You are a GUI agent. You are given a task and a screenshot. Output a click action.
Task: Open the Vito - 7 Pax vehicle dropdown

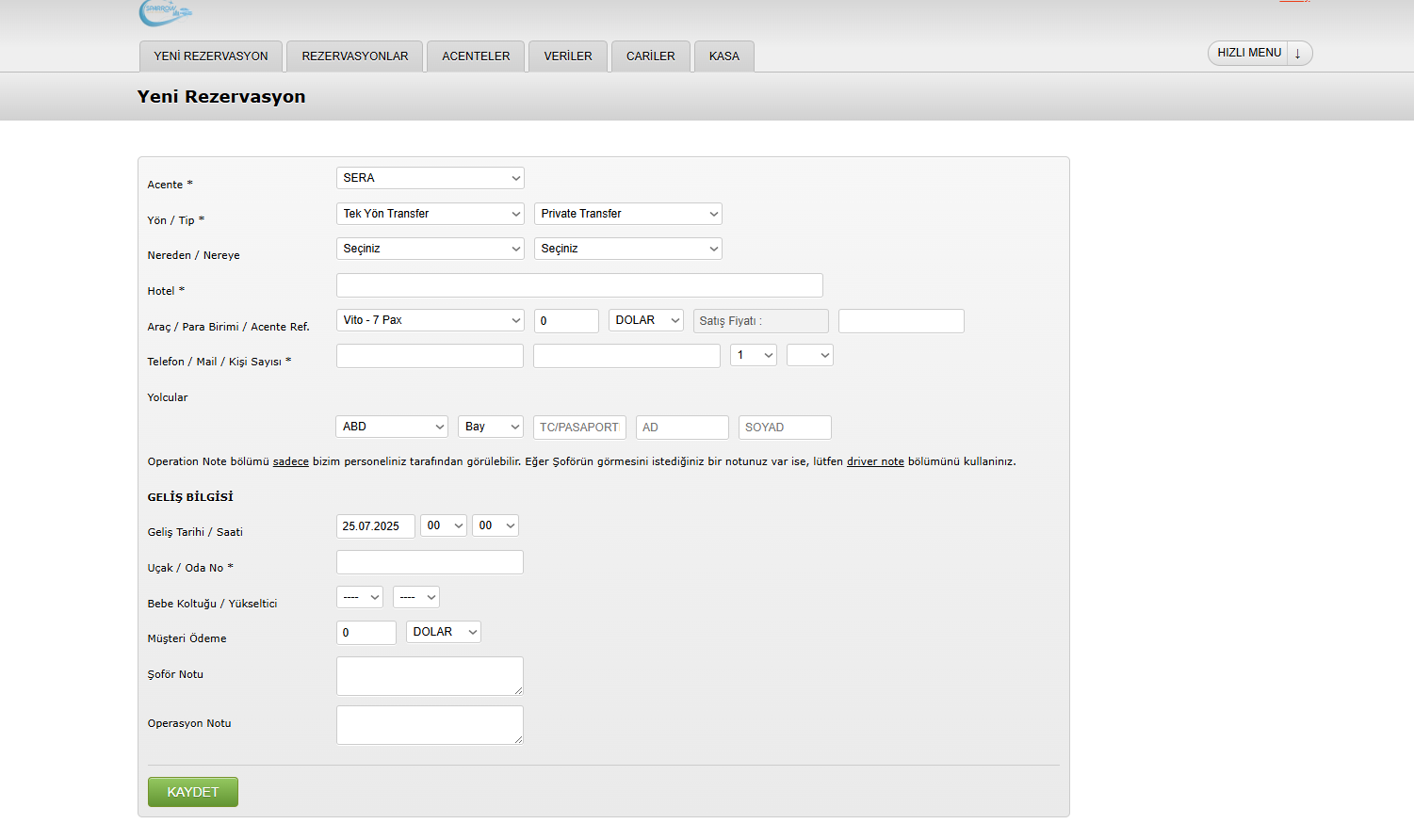point(431,320)
